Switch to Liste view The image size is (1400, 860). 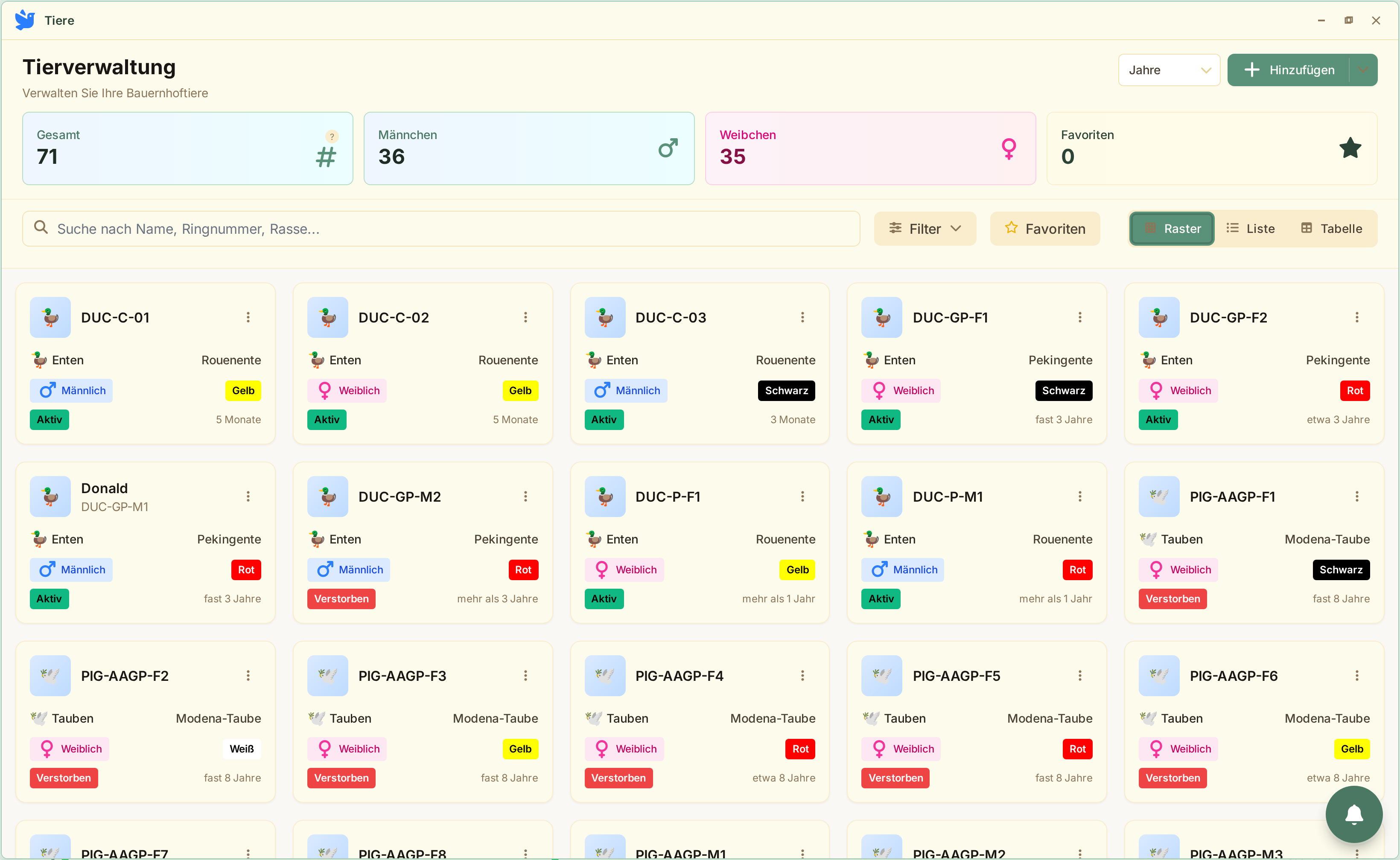(x=1250, y=229)
